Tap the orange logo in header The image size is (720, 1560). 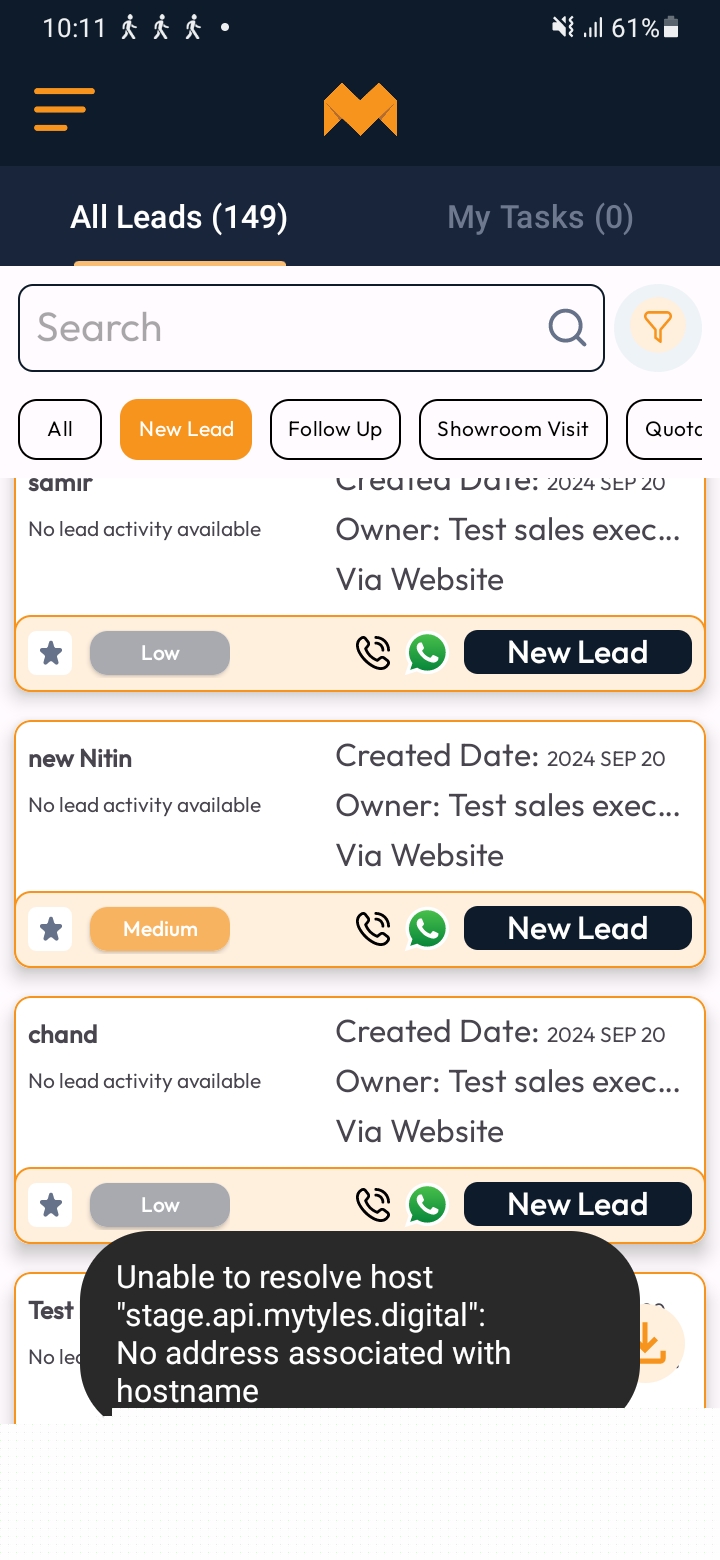point(360,110)
